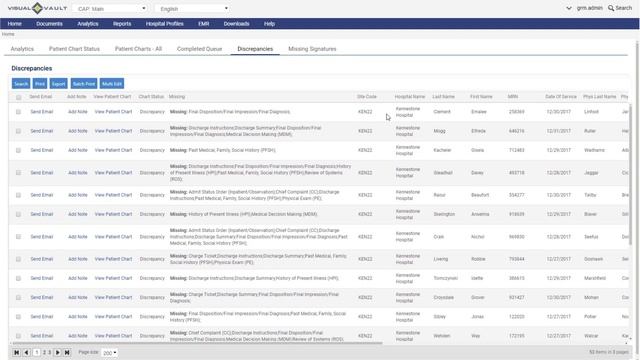This screenshot has width=640, height=360.
Task: Open the Documents menu
Action: click(x=49, y=24)
